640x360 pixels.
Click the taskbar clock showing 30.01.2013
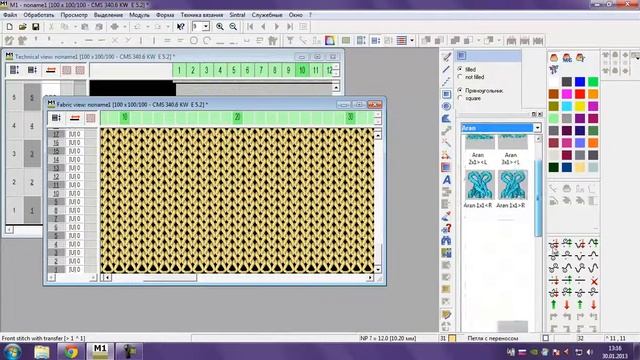pos(615,352)
